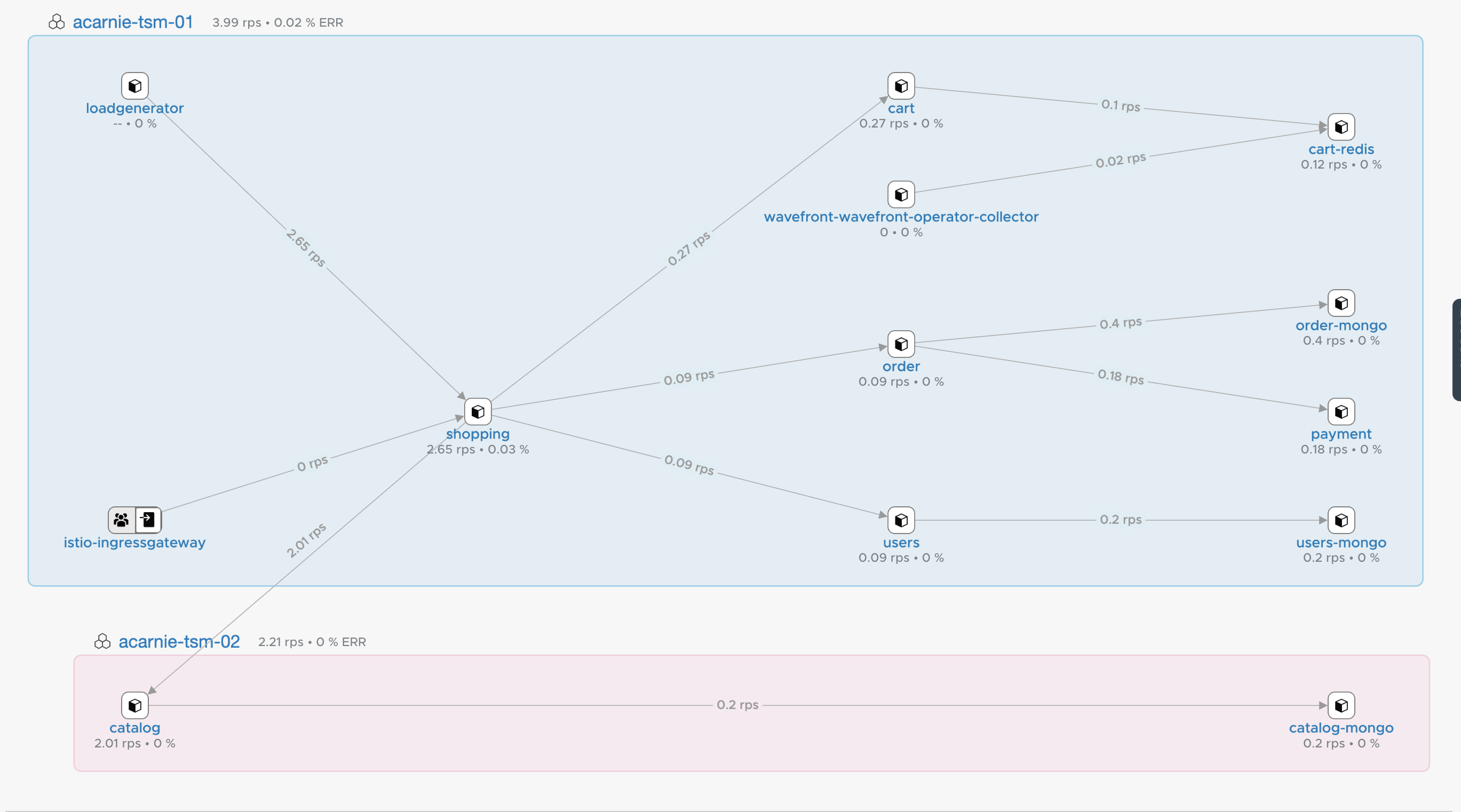Click the 0.2 rps edge label to catalog-mongo
The image size is (1461, 812).
(737, 704)
